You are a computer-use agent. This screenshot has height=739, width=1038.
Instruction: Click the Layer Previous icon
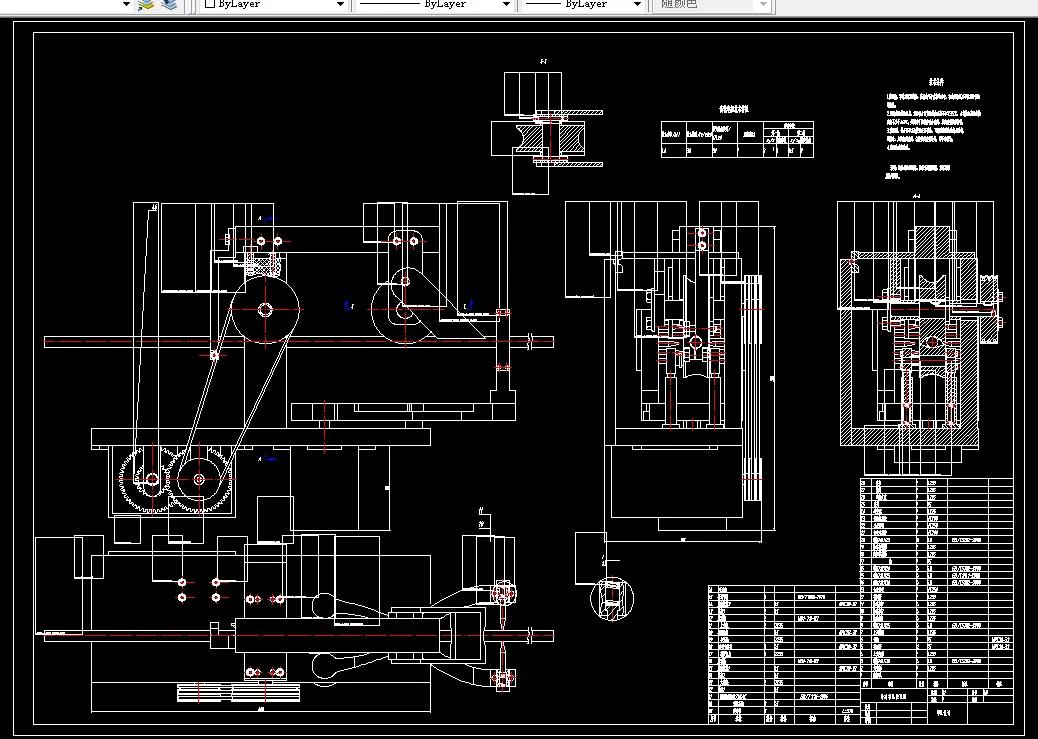pyautogui.click(x=170, y=5)
